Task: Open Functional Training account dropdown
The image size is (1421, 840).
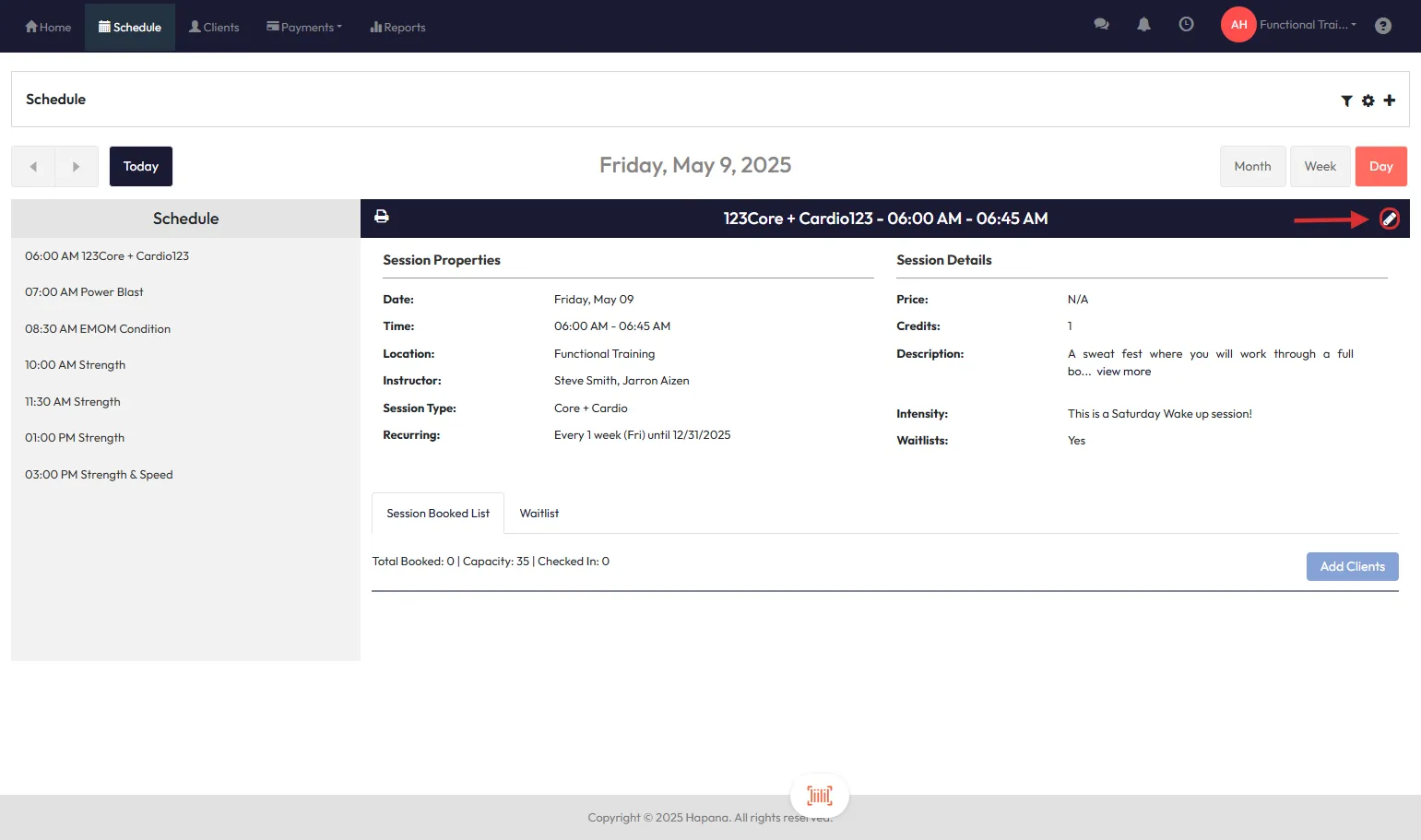Action: 1307,25
